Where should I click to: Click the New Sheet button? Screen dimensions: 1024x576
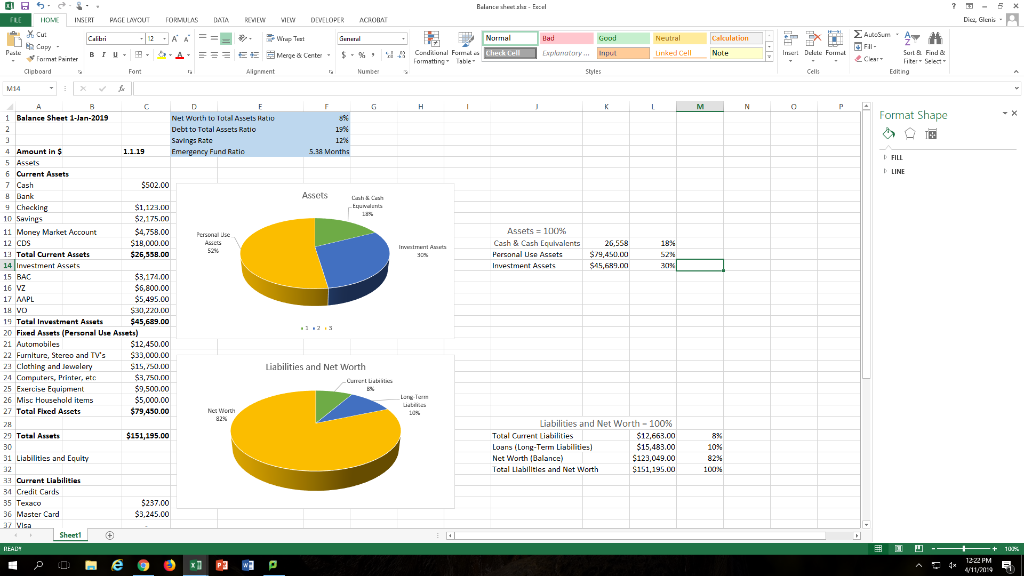pyautogui.click(x=108, y=534)
